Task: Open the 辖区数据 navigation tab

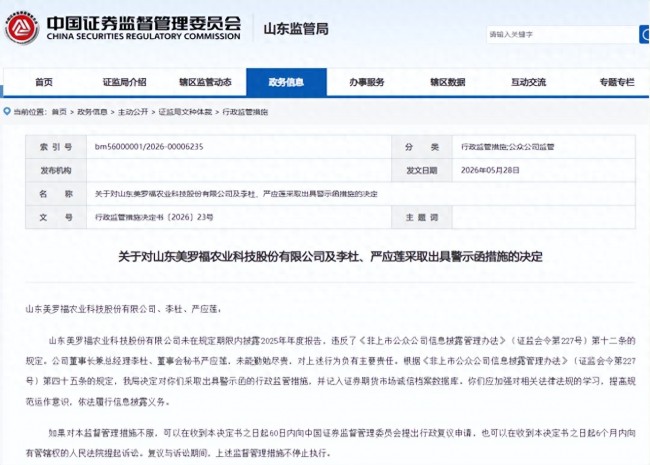Action: click(x=448, y=82)
